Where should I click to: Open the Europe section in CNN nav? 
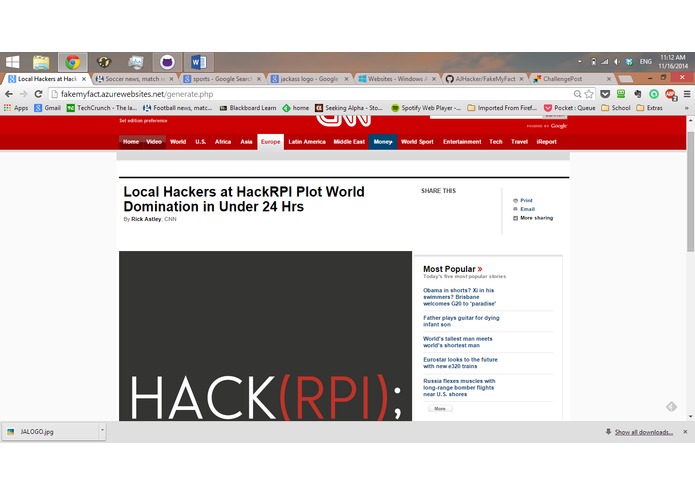(270, 142)
